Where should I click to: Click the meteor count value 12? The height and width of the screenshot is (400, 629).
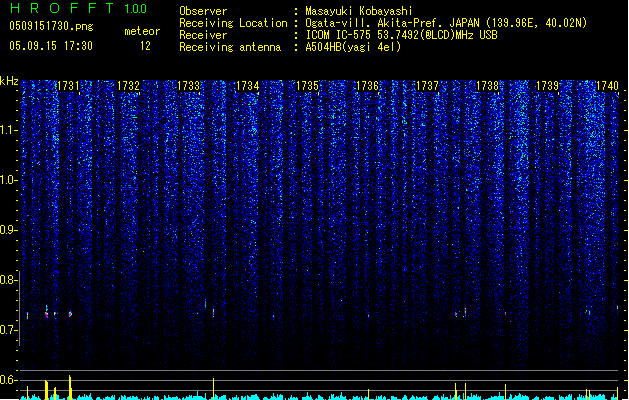point(145,46)
